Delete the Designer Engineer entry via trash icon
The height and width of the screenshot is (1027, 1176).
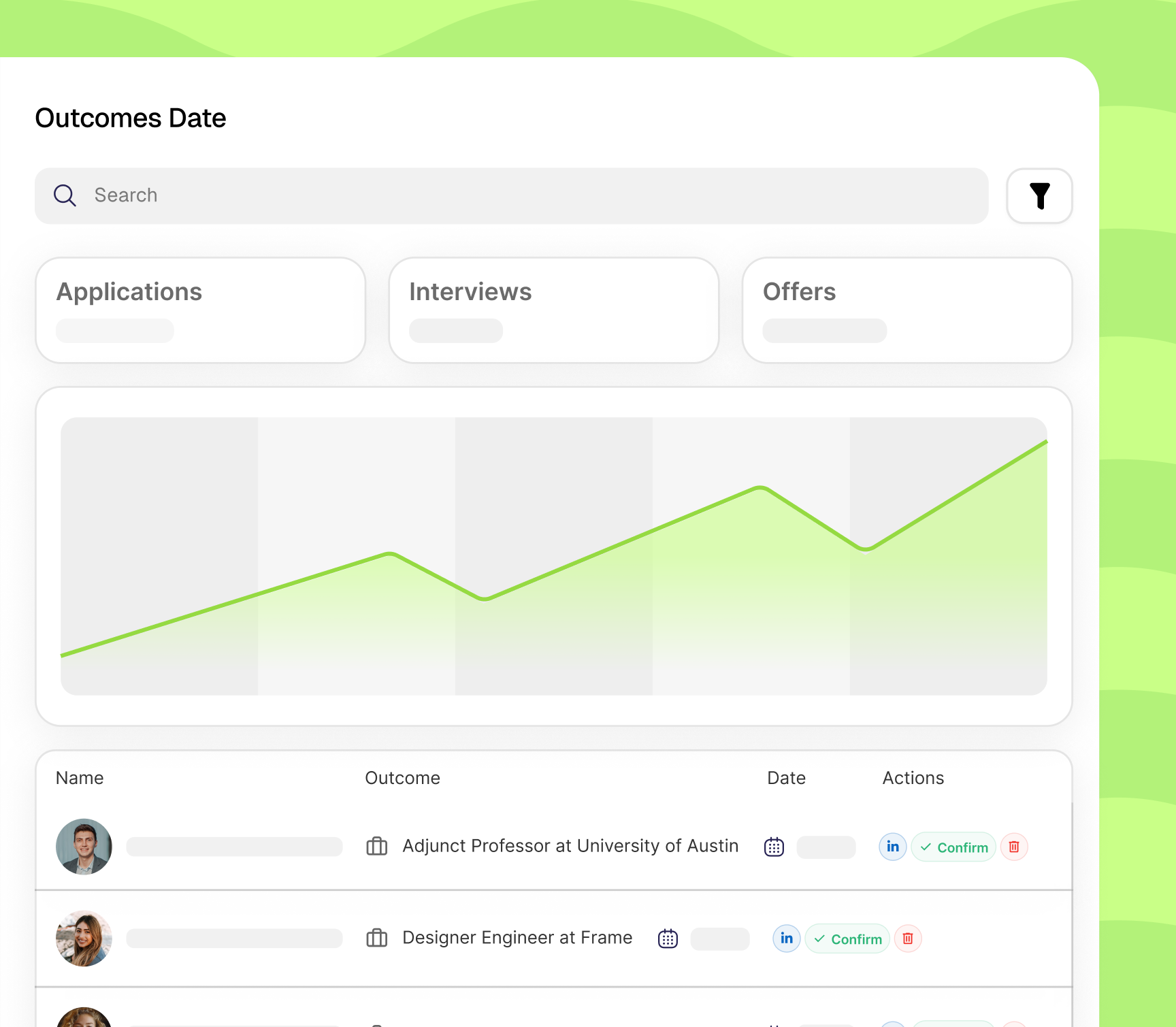coord(908,939)
